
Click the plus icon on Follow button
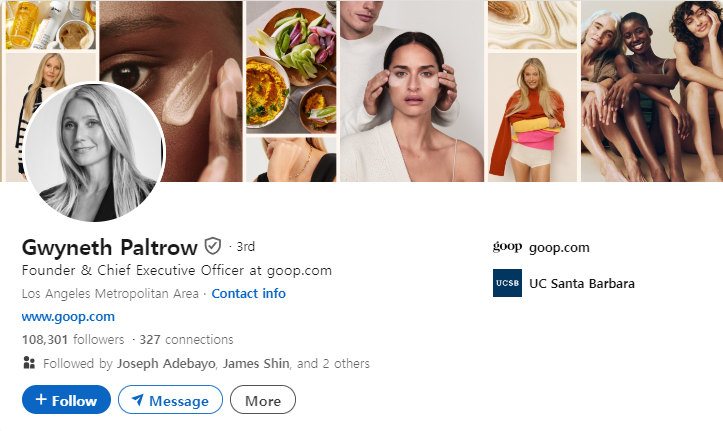[x=41, y=399]
